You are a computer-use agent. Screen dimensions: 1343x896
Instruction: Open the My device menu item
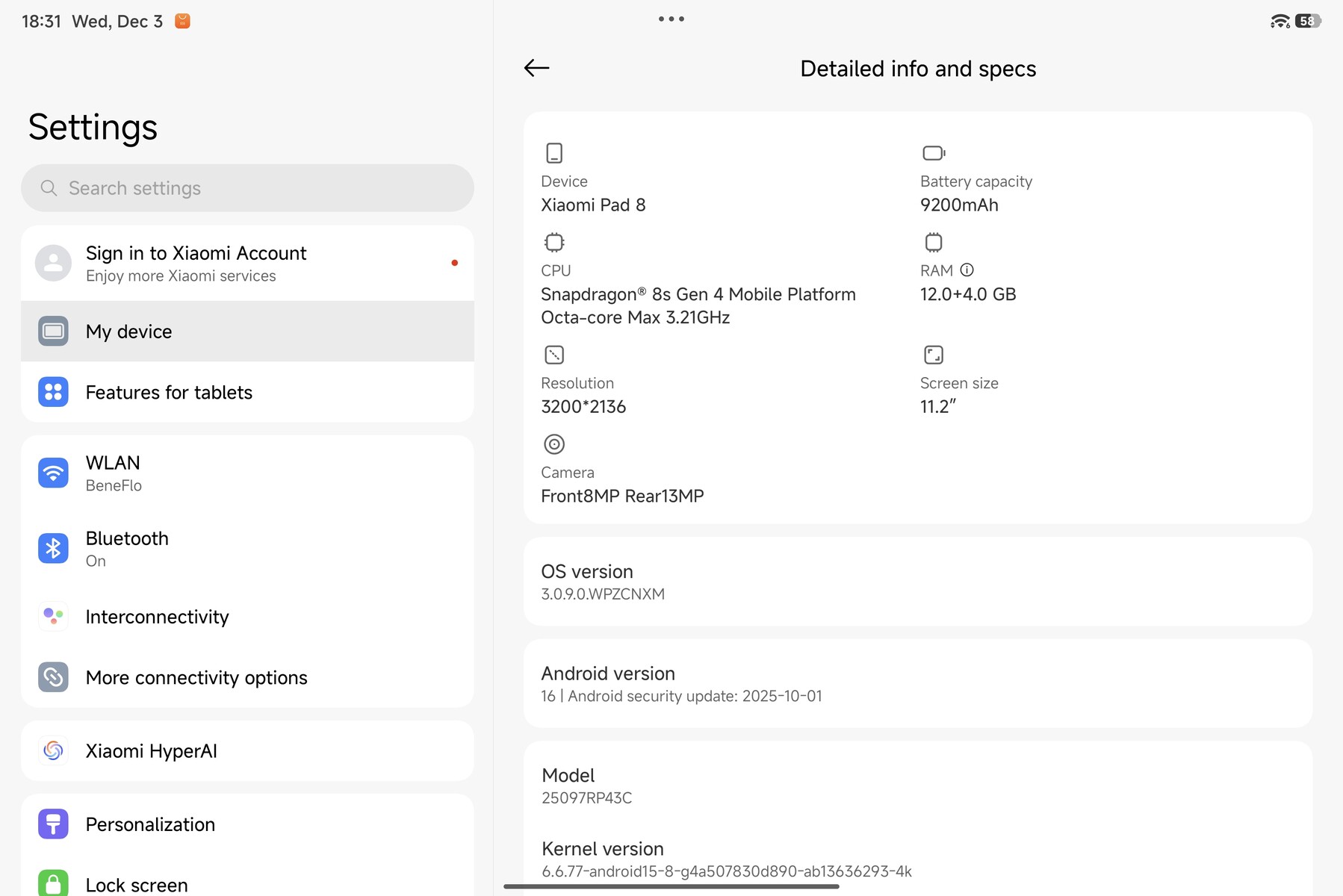coord(246,332)
